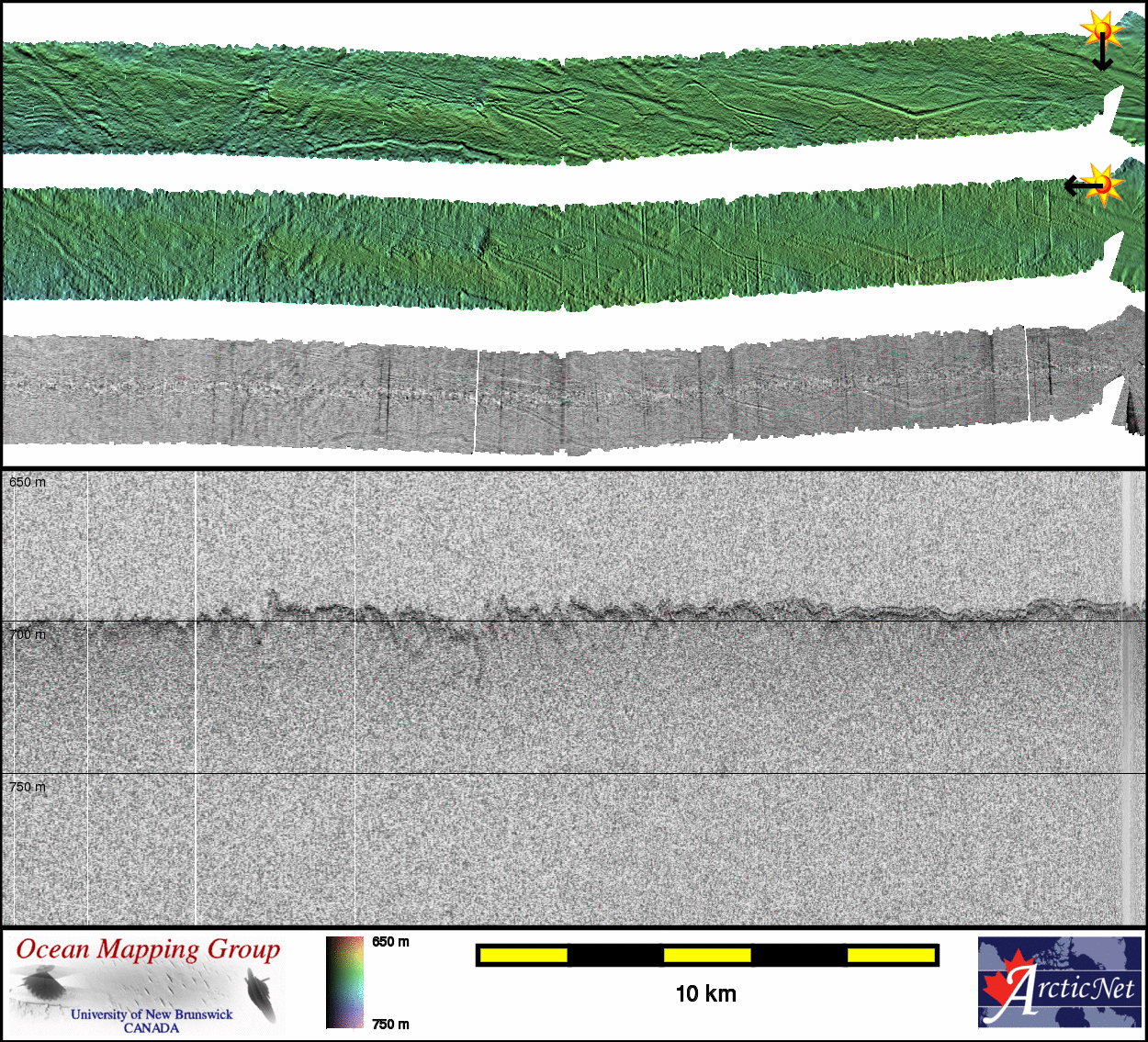Click the topmost green bathymetry strip
The image size is (1148, 1042).
point(551,101)
